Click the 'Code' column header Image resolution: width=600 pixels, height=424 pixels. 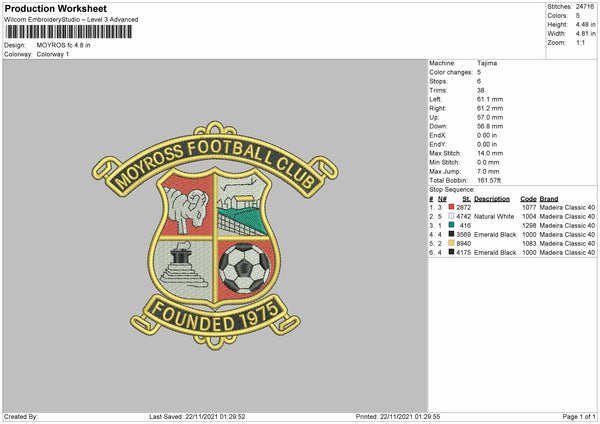[528, 199]
